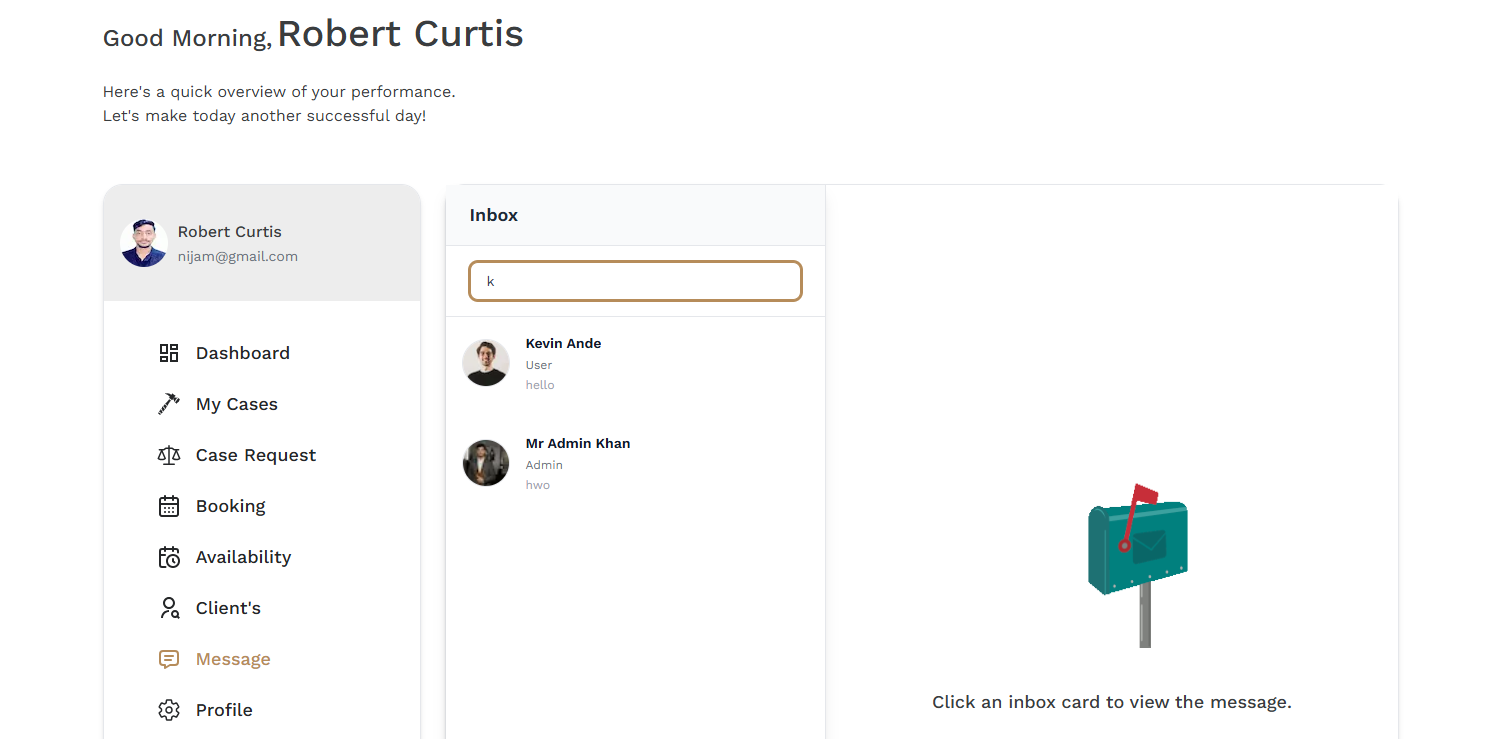Click the Message chat bubble icon

169,659
